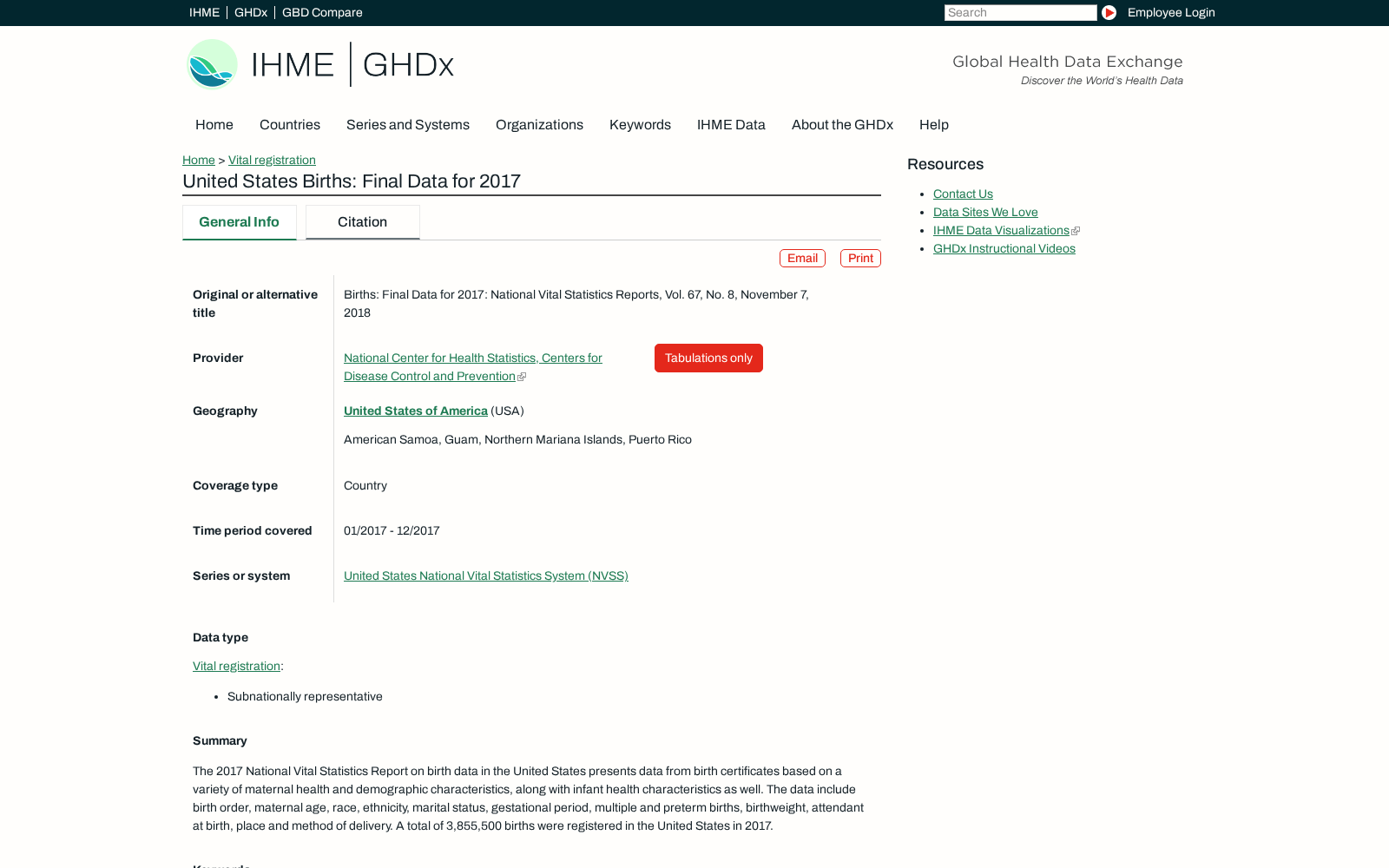Open GBD Compare in top bar
The image size is (1389, 868).
(322, 12)
